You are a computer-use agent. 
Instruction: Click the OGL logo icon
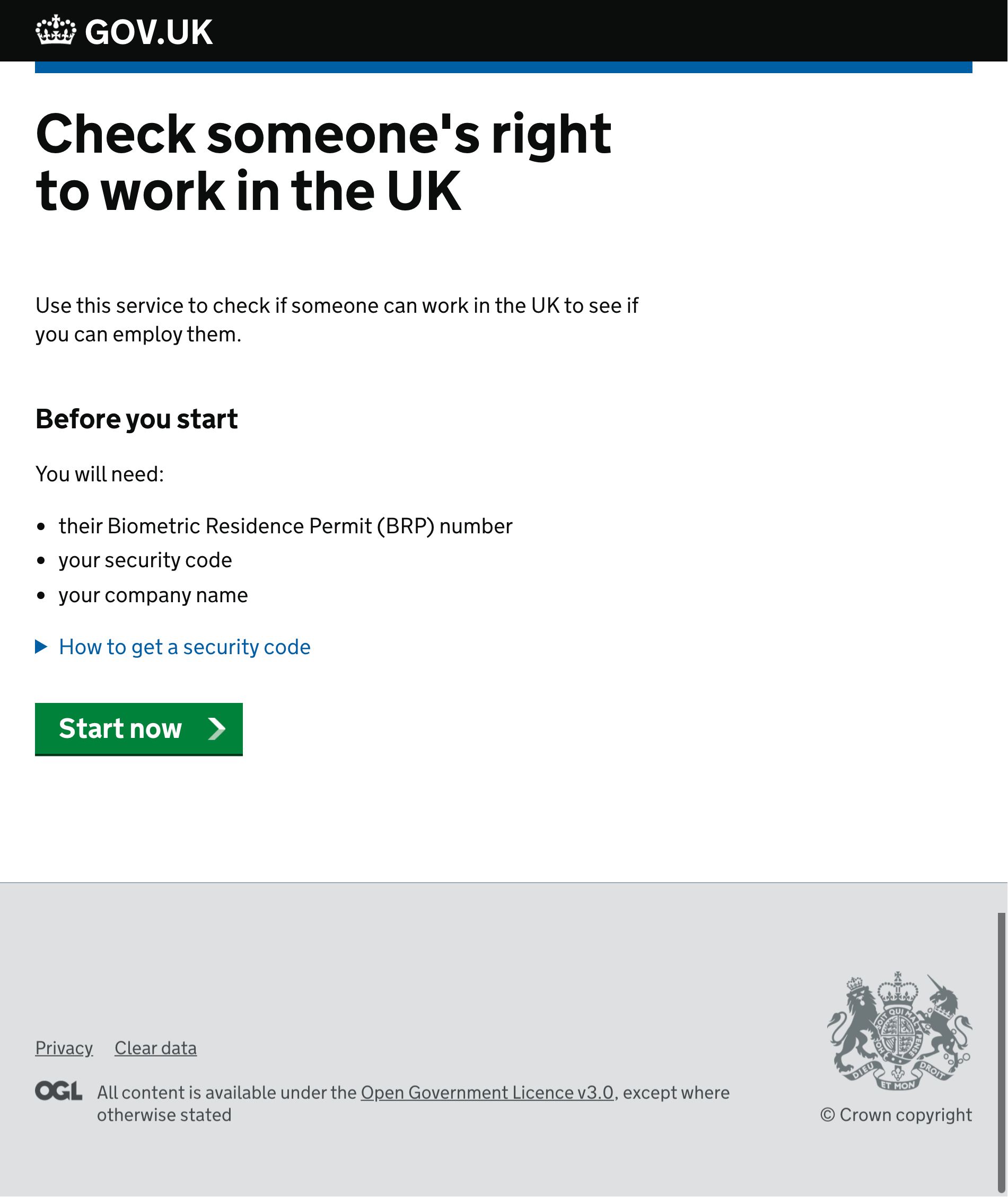click(x=58, y=1092)
